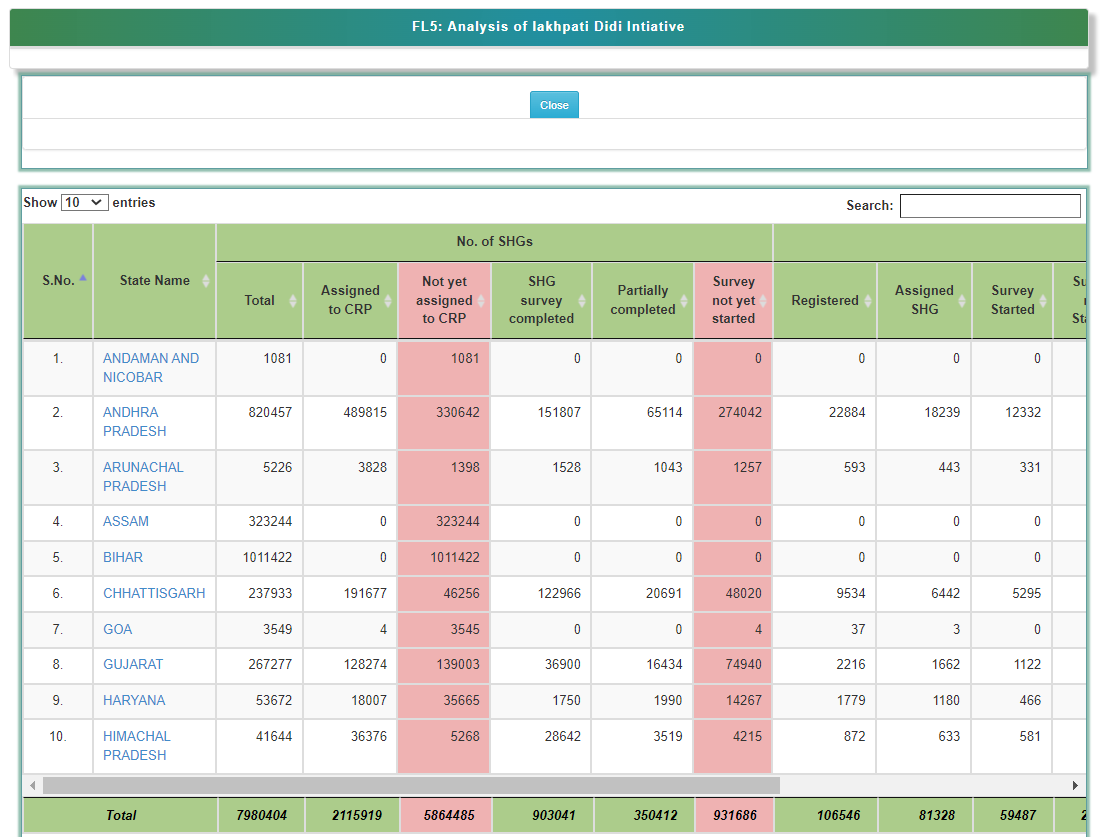Click inside the Search box
1113x837 pixels.
(x=990, y=205)
